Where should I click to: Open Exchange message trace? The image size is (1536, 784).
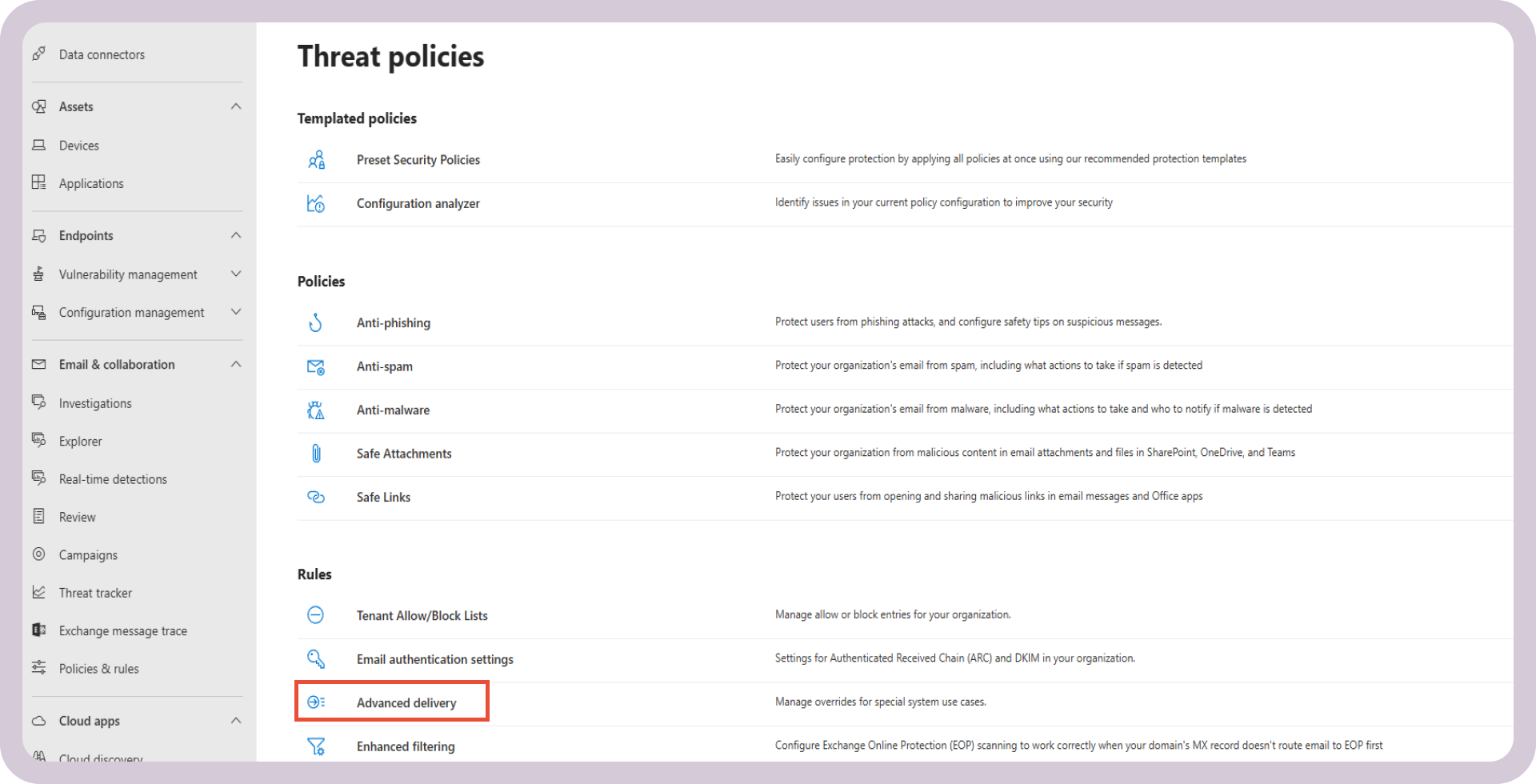pyautogui.click(x=122, y=630)
